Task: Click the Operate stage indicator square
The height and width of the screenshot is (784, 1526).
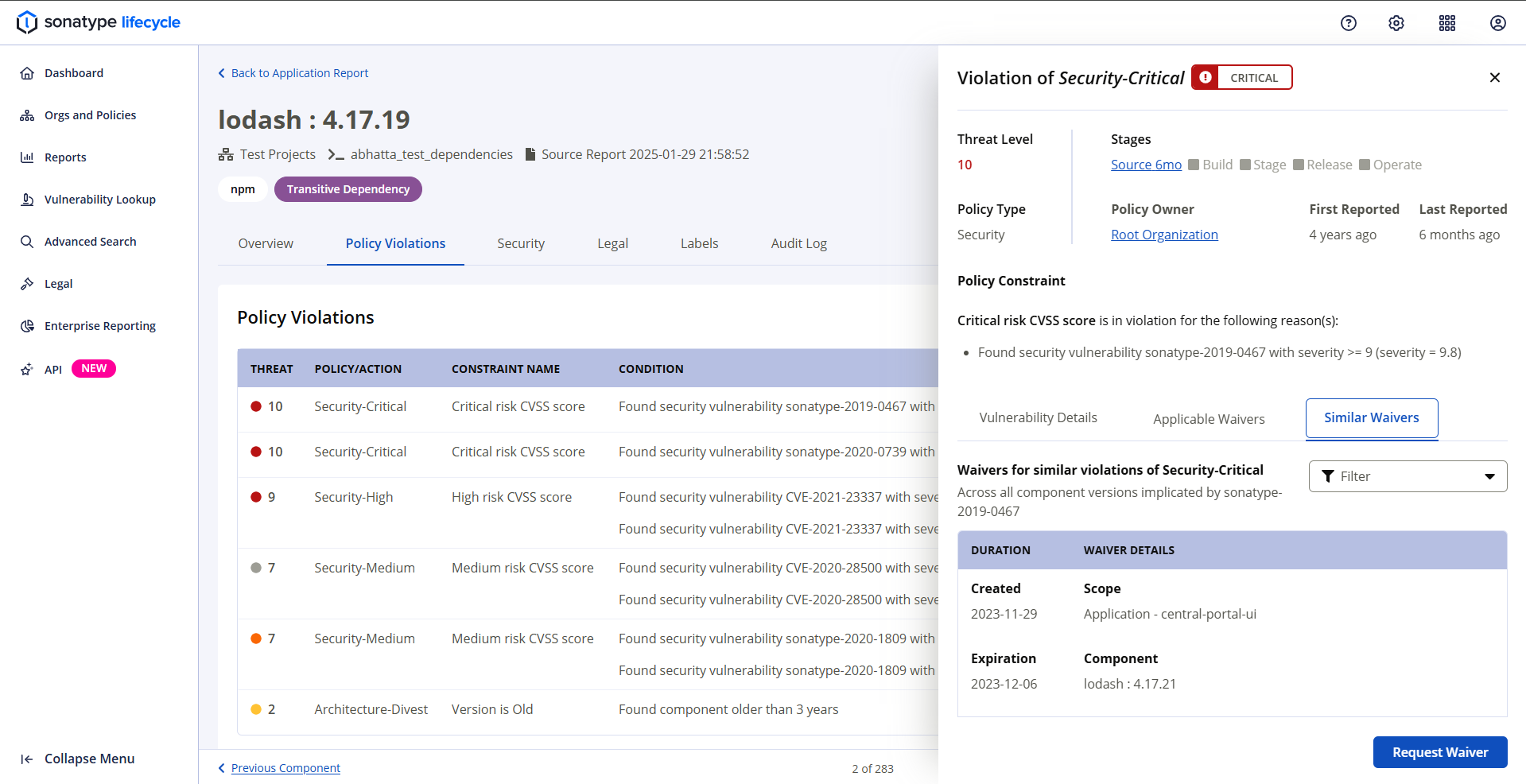Action: tap(1365, 165)
